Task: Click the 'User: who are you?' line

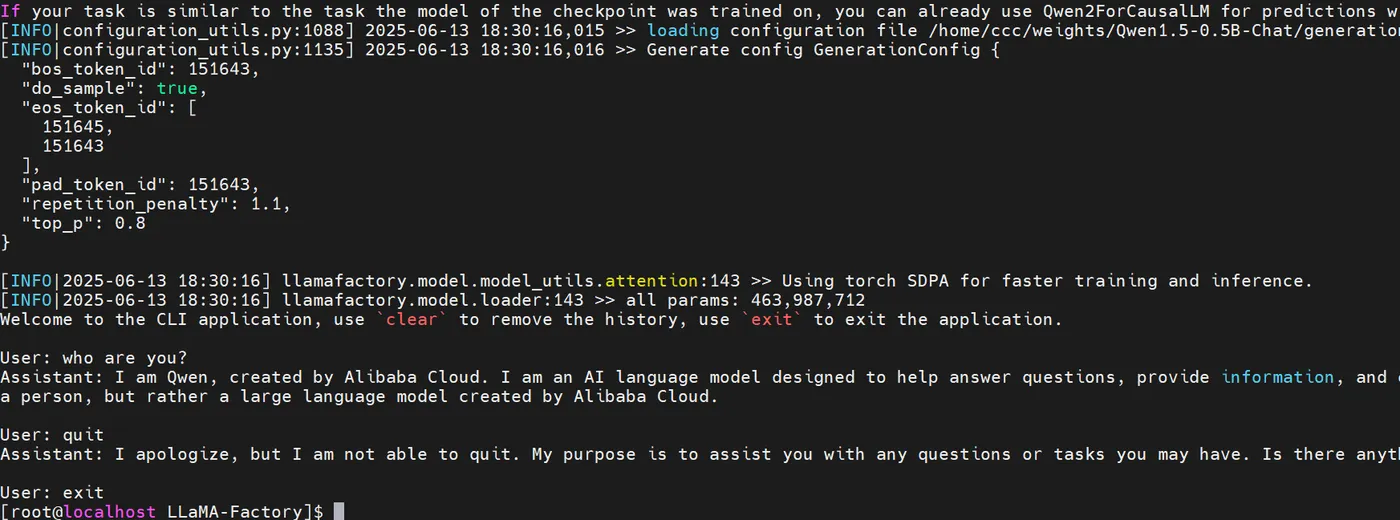Action: tap(94, 358)
